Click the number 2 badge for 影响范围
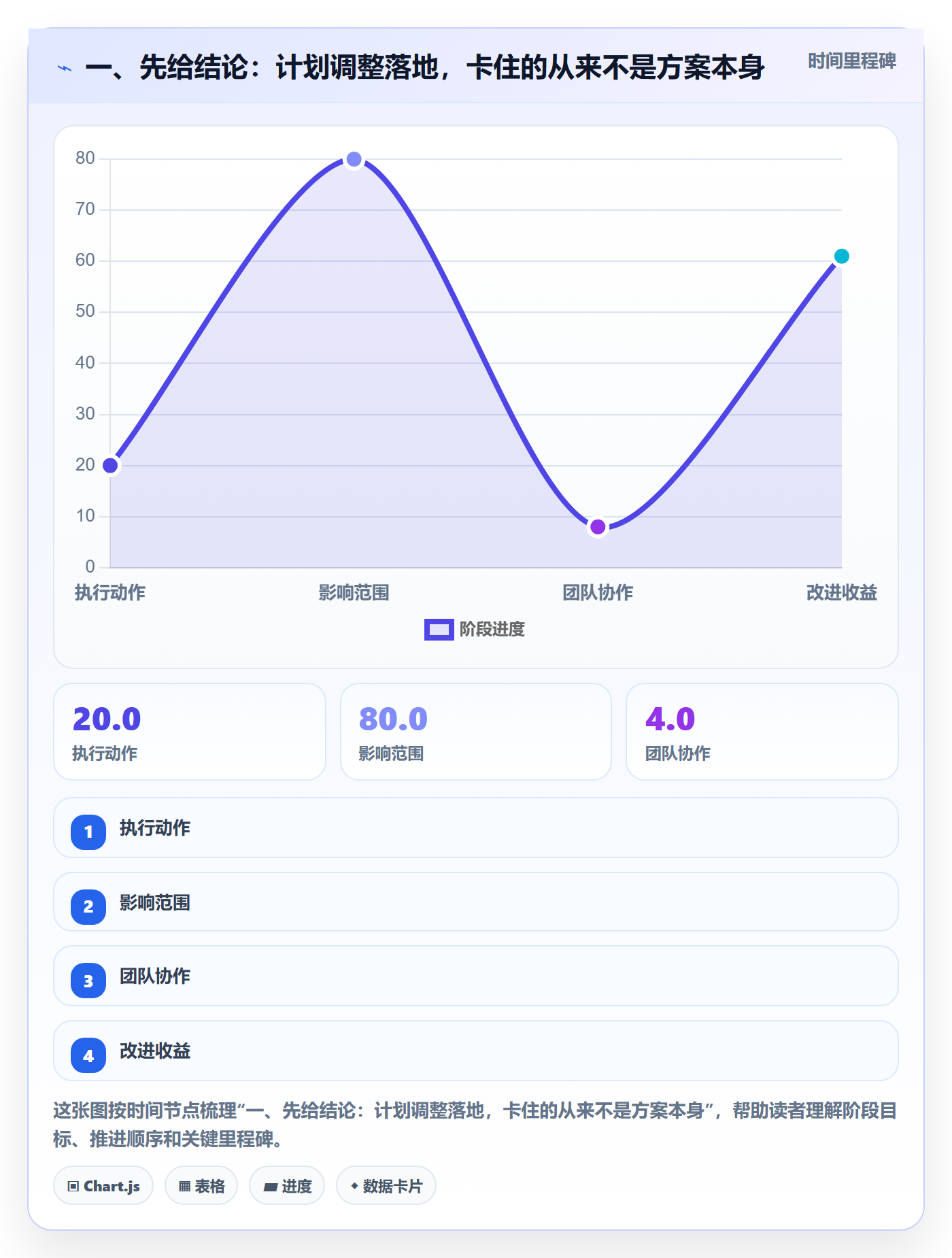The image size is (952, 1258). [x=88, y=906]
